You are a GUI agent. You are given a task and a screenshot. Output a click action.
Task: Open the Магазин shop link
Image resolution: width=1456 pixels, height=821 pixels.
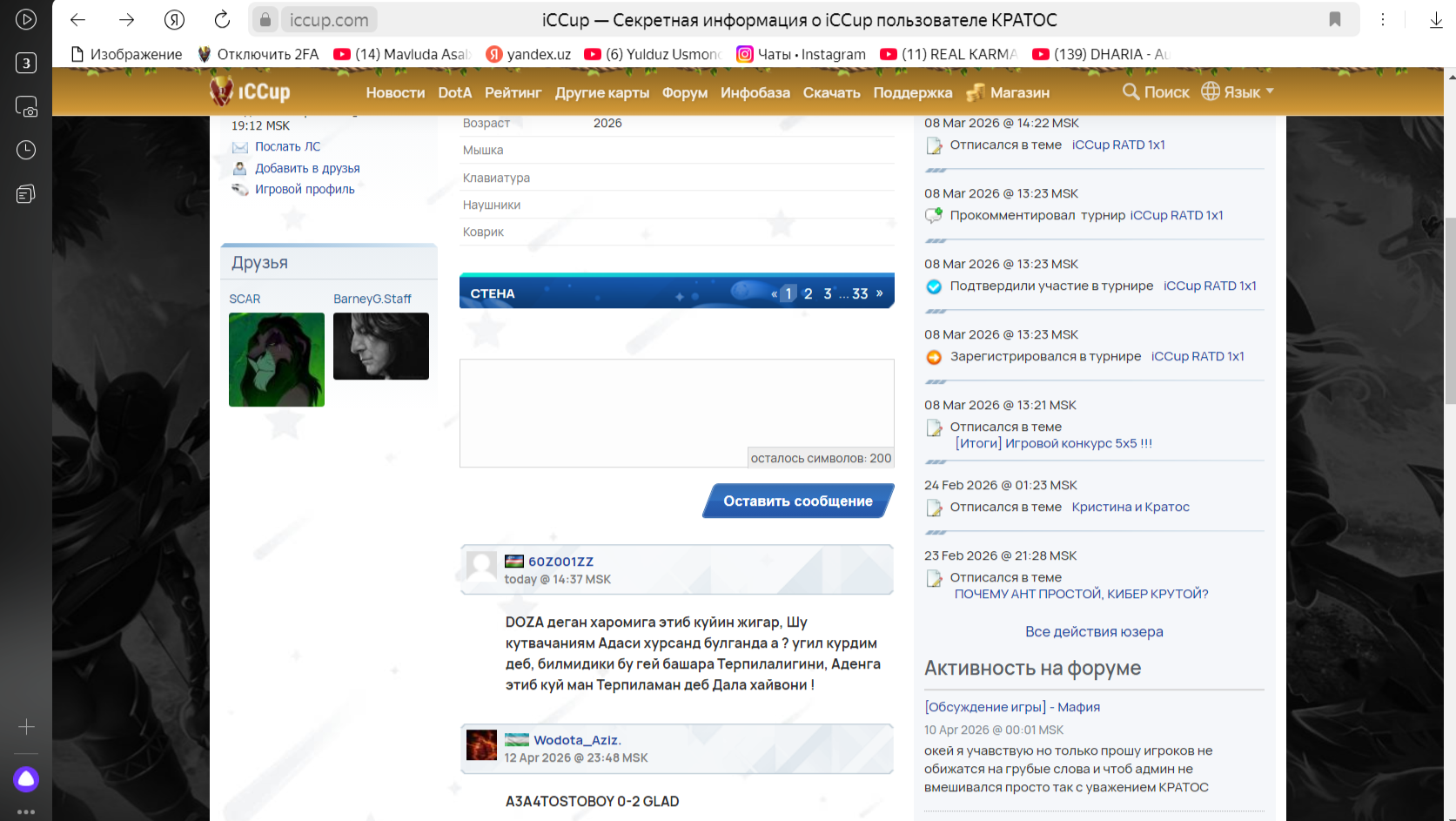coord(1009,92)
